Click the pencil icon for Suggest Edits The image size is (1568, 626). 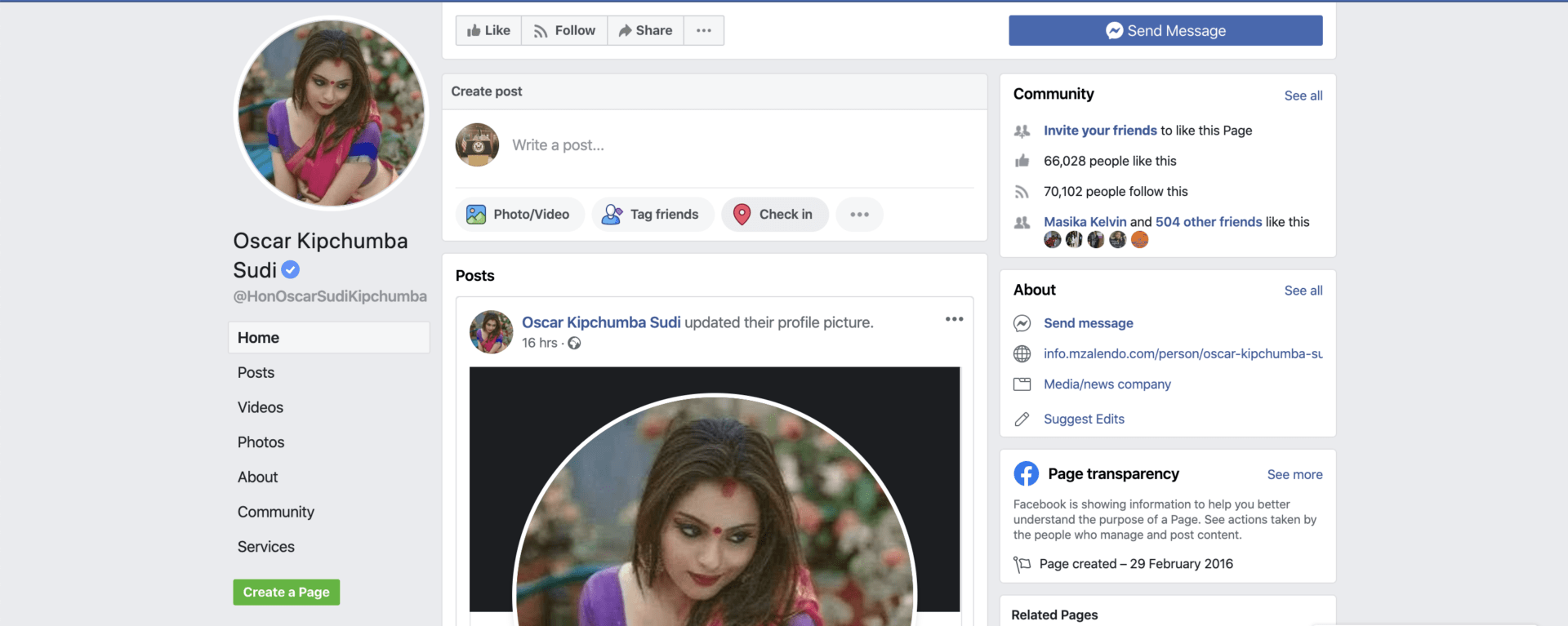(x=1022, y=420)
